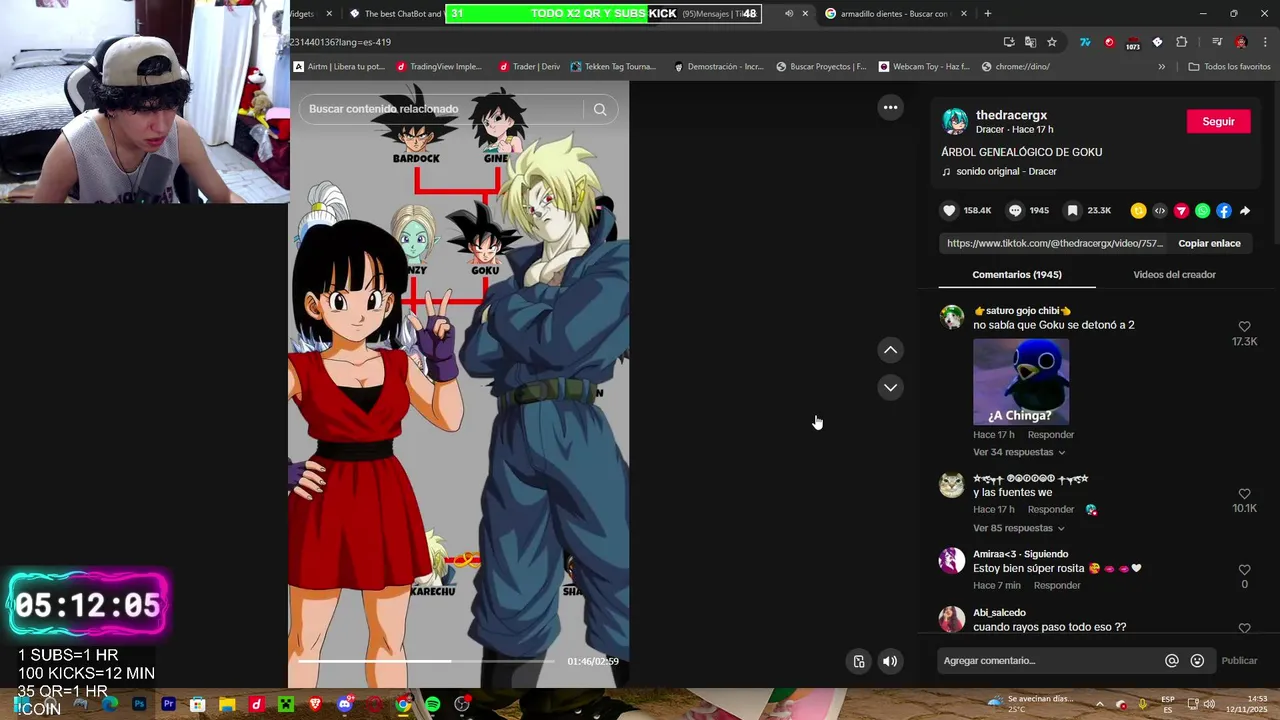
Task: Open thedracergx profile name
Action: (1011, 115)
